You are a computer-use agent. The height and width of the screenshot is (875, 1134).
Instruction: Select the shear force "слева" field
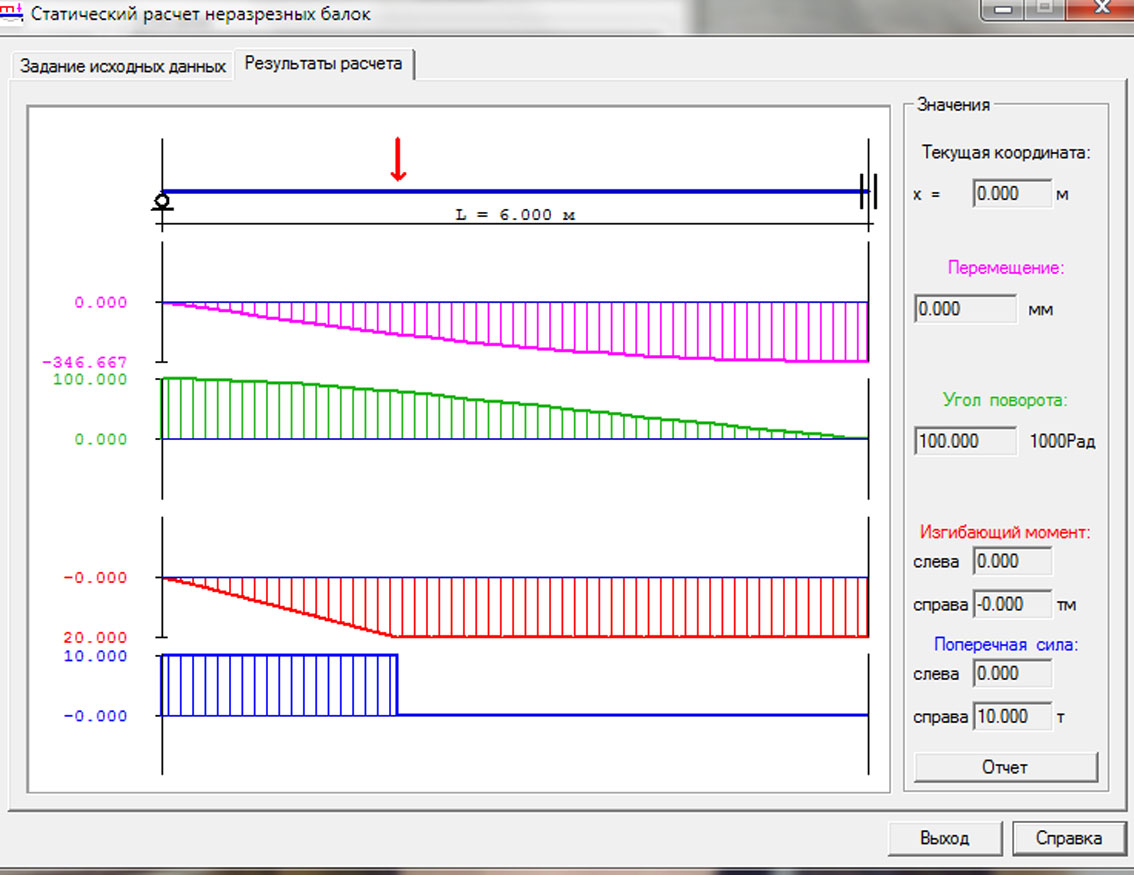coord(1011,674)
